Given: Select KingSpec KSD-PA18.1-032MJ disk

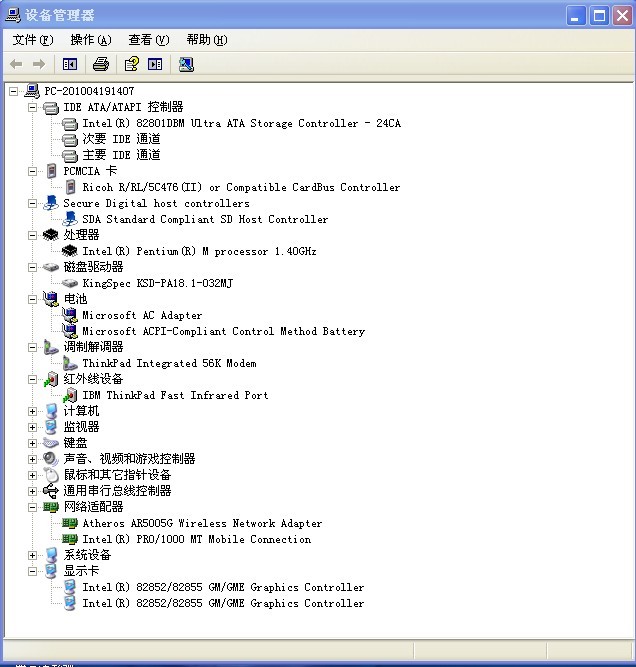Looking at the screenshot, I should pyautogui.click(x=157, y=283).
